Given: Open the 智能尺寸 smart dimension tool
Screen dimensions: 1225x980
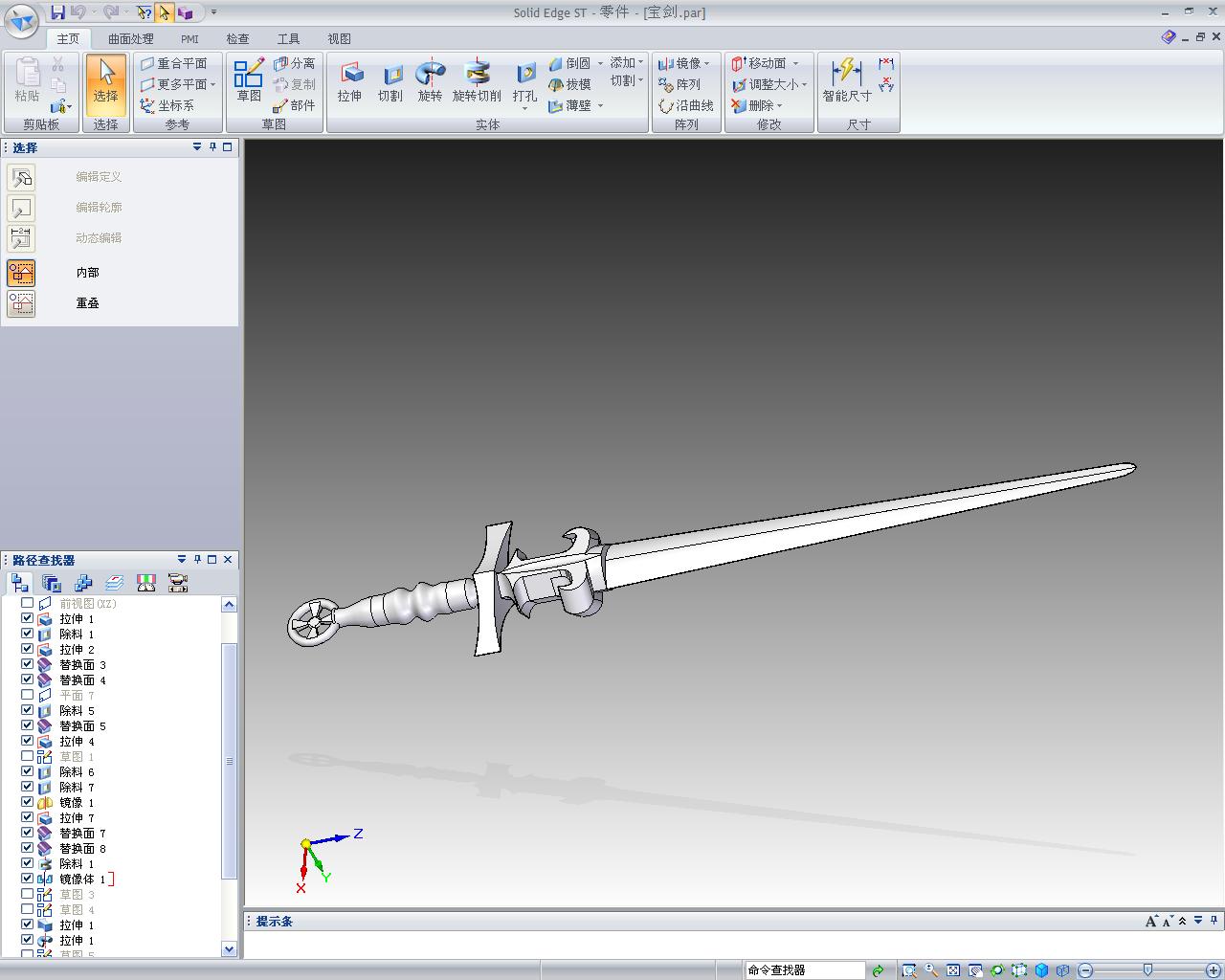Looking at the screenshot, I should (847, 82).
